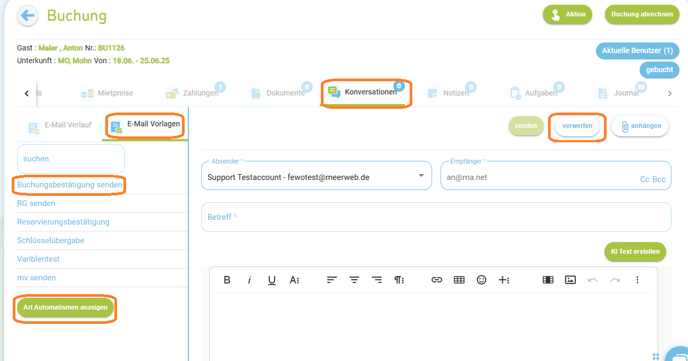Image resolution: width=688 pixels, height=361 pixels.
Task: Insert an image in the editor
Action: pos(570,280)
